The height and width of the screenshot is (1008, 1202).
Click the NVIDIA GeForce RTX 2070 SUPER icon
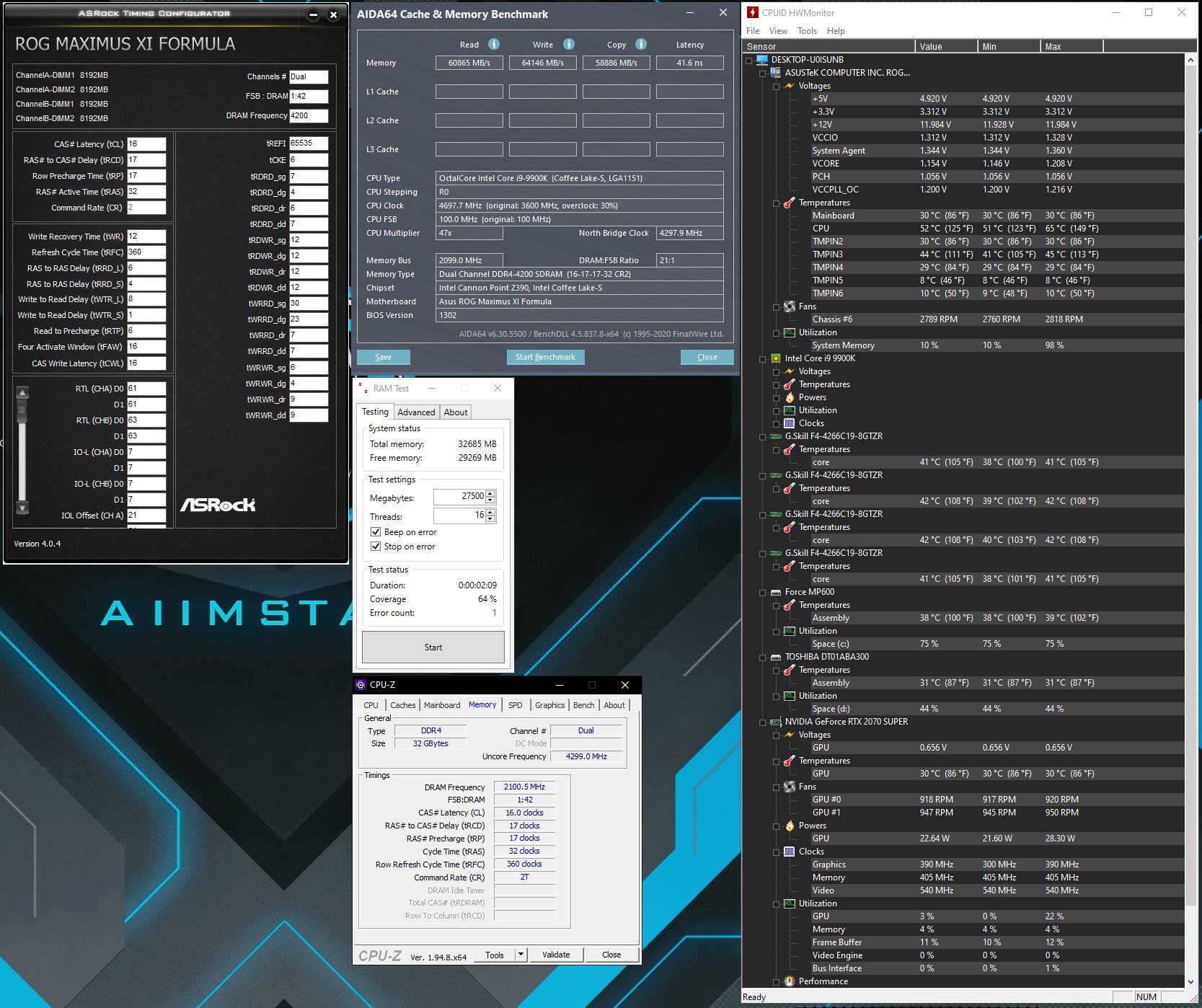point(776,722)
